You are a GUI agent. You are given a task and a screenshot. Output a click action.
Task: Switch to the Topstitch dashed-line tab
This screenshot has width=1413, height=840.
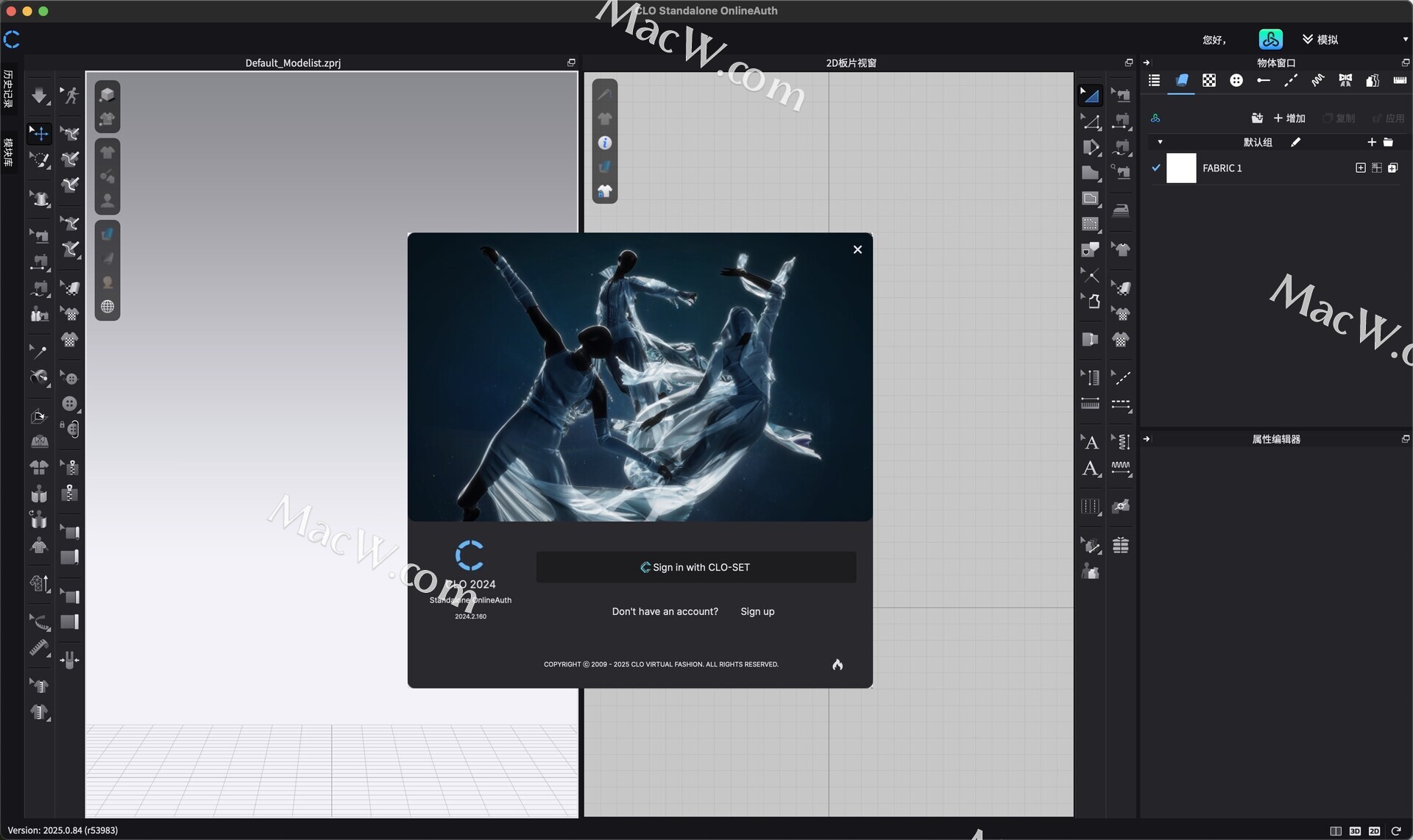pos(1291,80)
